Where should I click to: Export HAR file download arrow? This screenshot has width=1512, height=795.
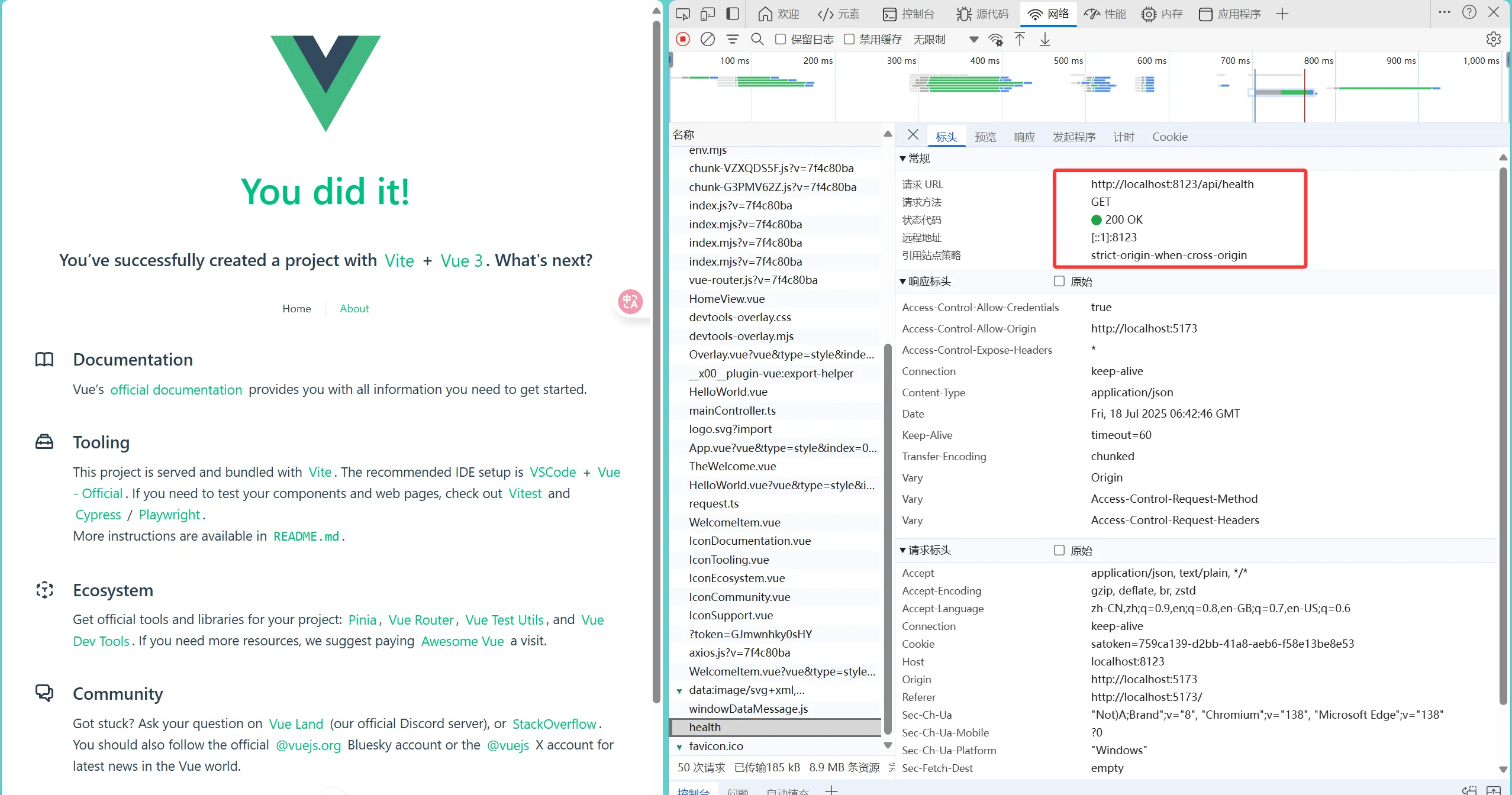click(1045, 39)
